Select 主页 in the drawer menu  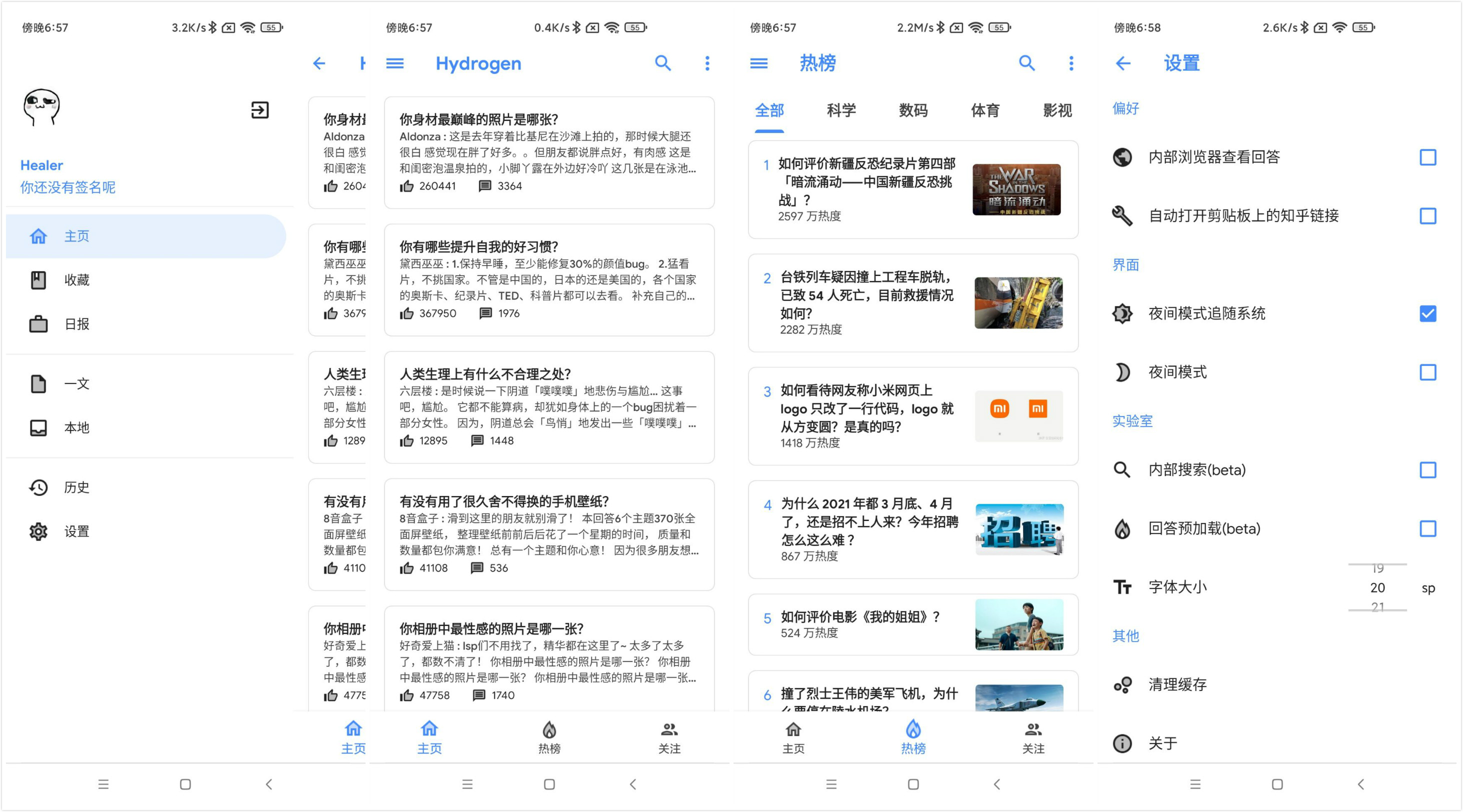(x=145, y=236)
